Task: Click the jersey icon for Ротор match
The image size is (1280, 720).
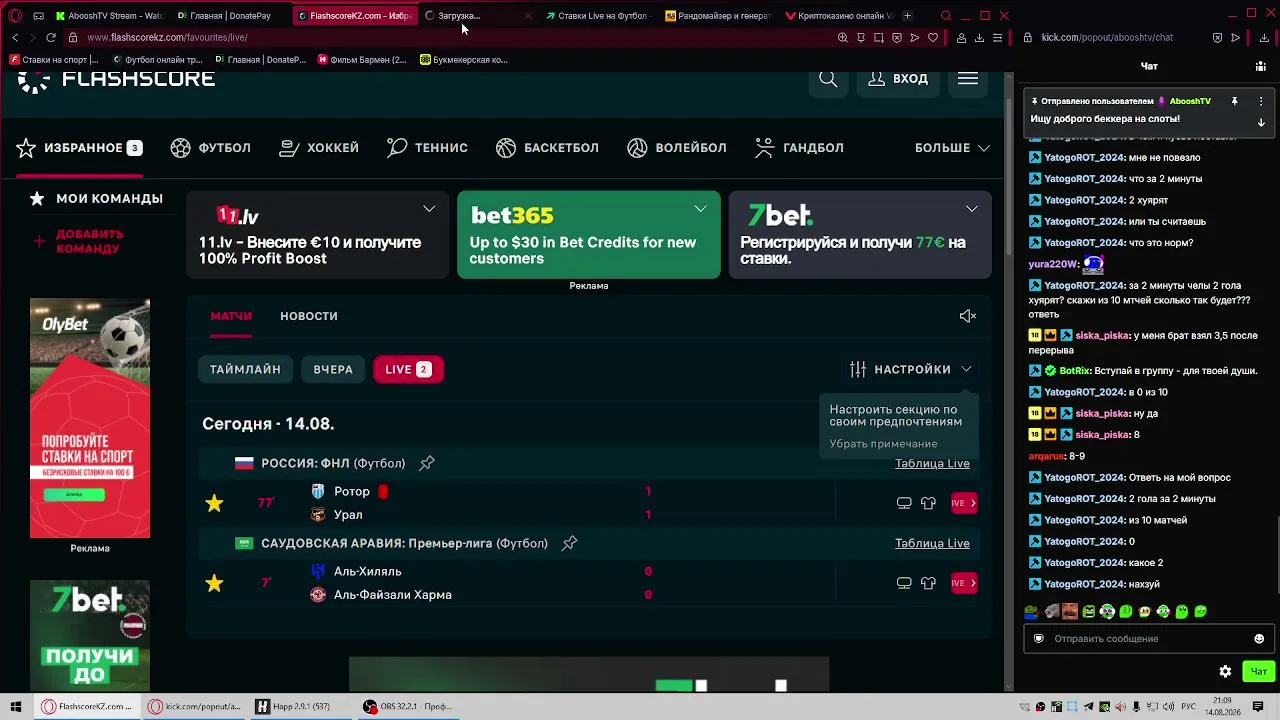Action: (928, 503)
